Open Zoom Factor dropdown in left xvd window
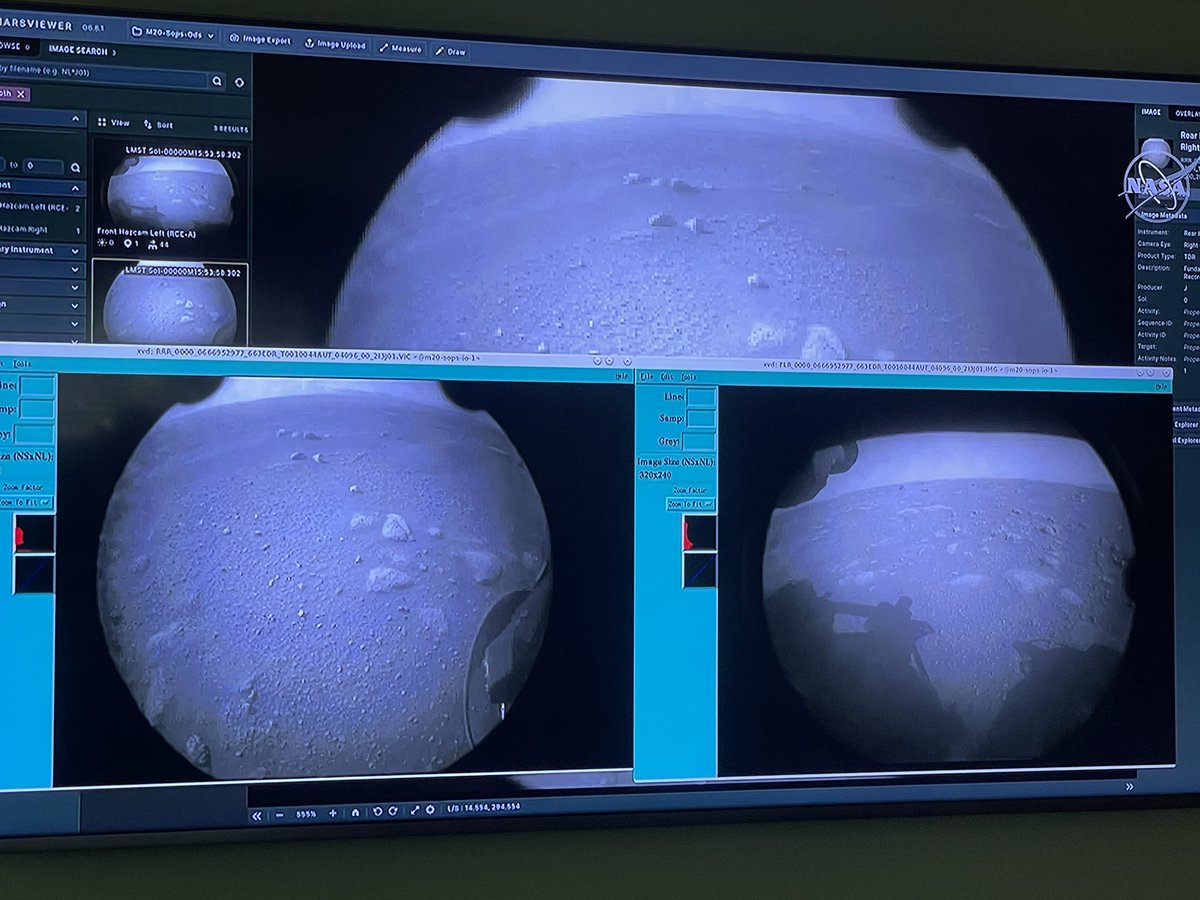Image resolution: width=1200 pixels, height=900 pixels. 26,503
